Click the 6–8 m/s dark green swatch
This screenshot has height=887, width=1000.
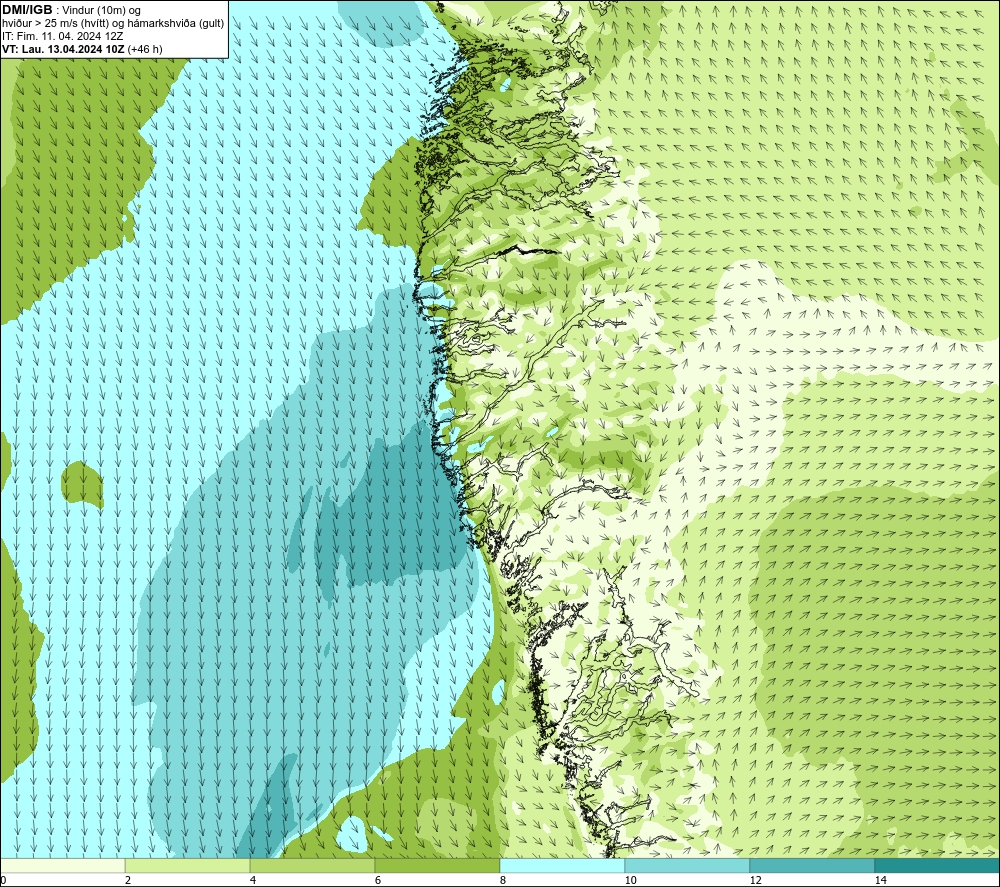[x=438, y=865]
